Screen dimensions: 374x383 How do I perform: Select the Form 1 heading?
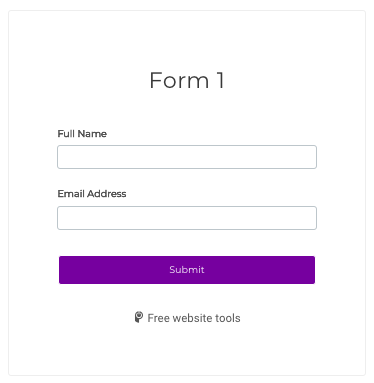(x=187, y=80)
